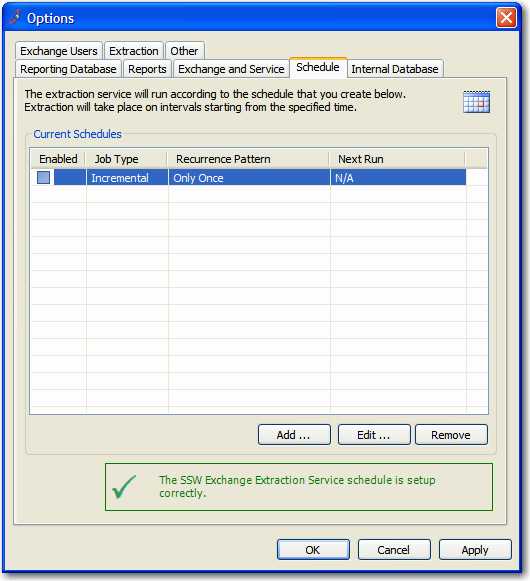This screenshot has height=581, width=530.
Task: Click the calendar schedule icon
Action: pos(477,102)
